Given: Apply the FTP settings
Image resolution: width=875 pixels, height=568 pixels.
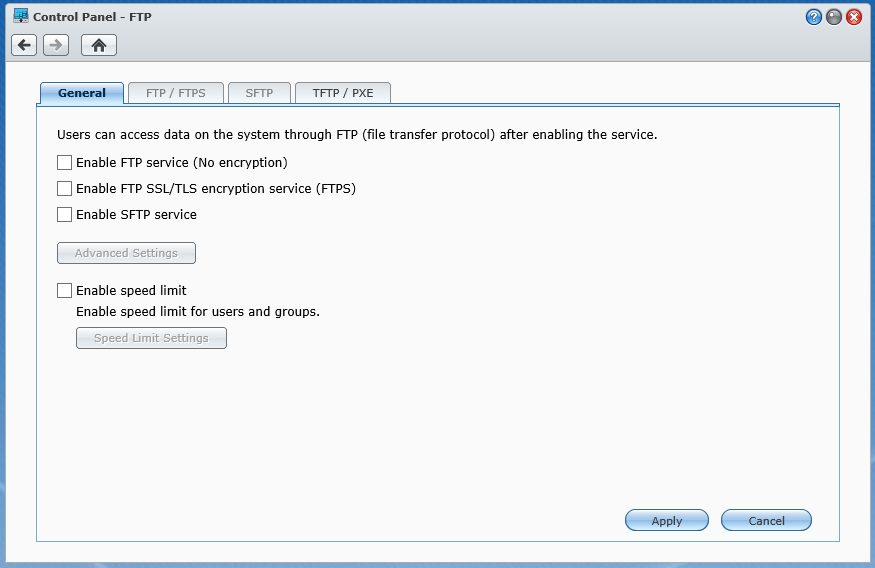Looking at the screenshot, I should point(667,520).
